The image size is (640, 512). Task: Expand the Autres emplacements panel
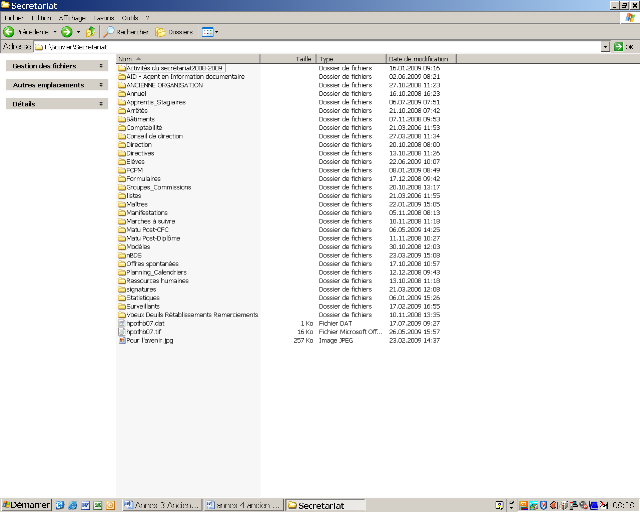(57, 85)
